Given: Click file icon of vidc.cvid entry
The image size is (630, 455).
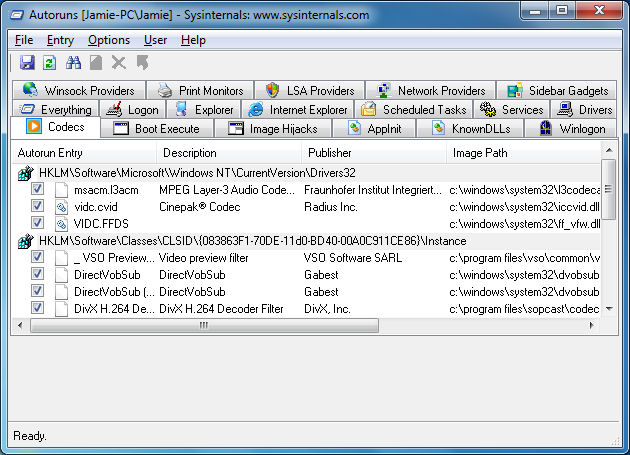Looking at the screenshot, I should [x=61, y=207].
